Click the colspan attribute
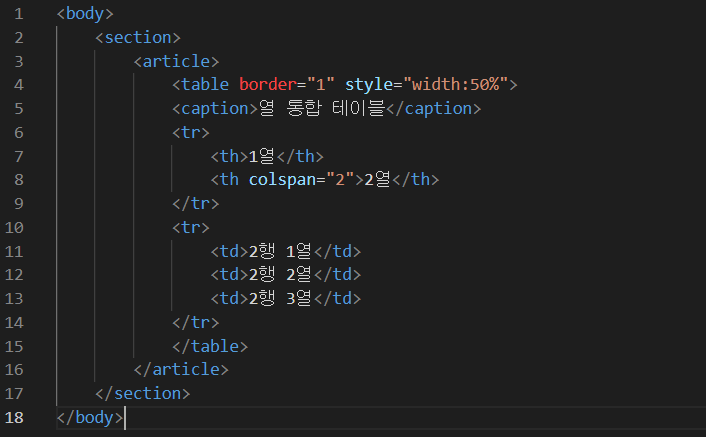Screen dimensions: 706x437 point(282,180)
